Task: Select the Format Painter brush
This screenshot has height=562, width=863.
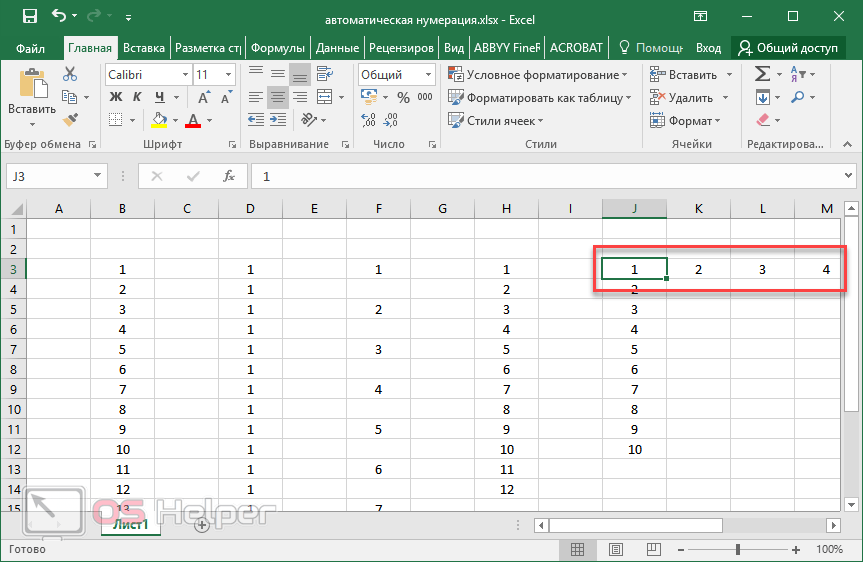Action: pos(70,120)
